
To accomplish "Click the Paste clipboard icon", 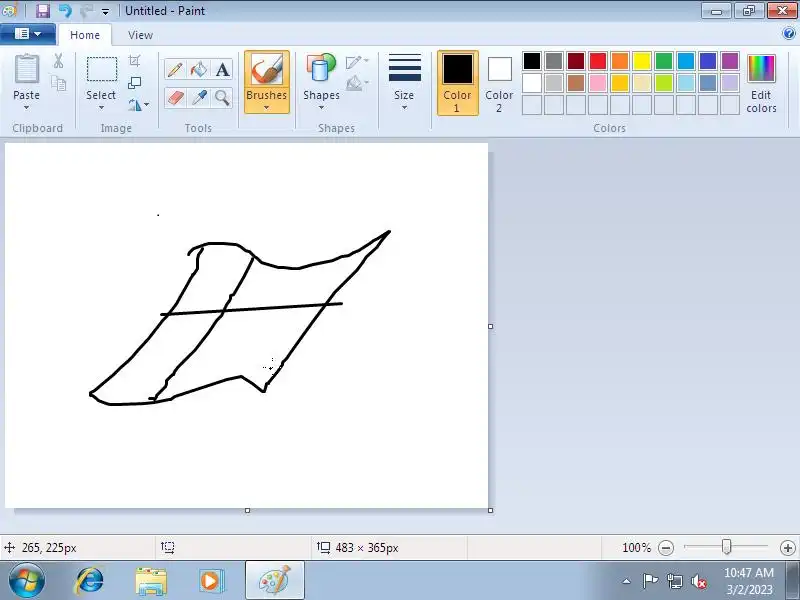I will (27, 69).
